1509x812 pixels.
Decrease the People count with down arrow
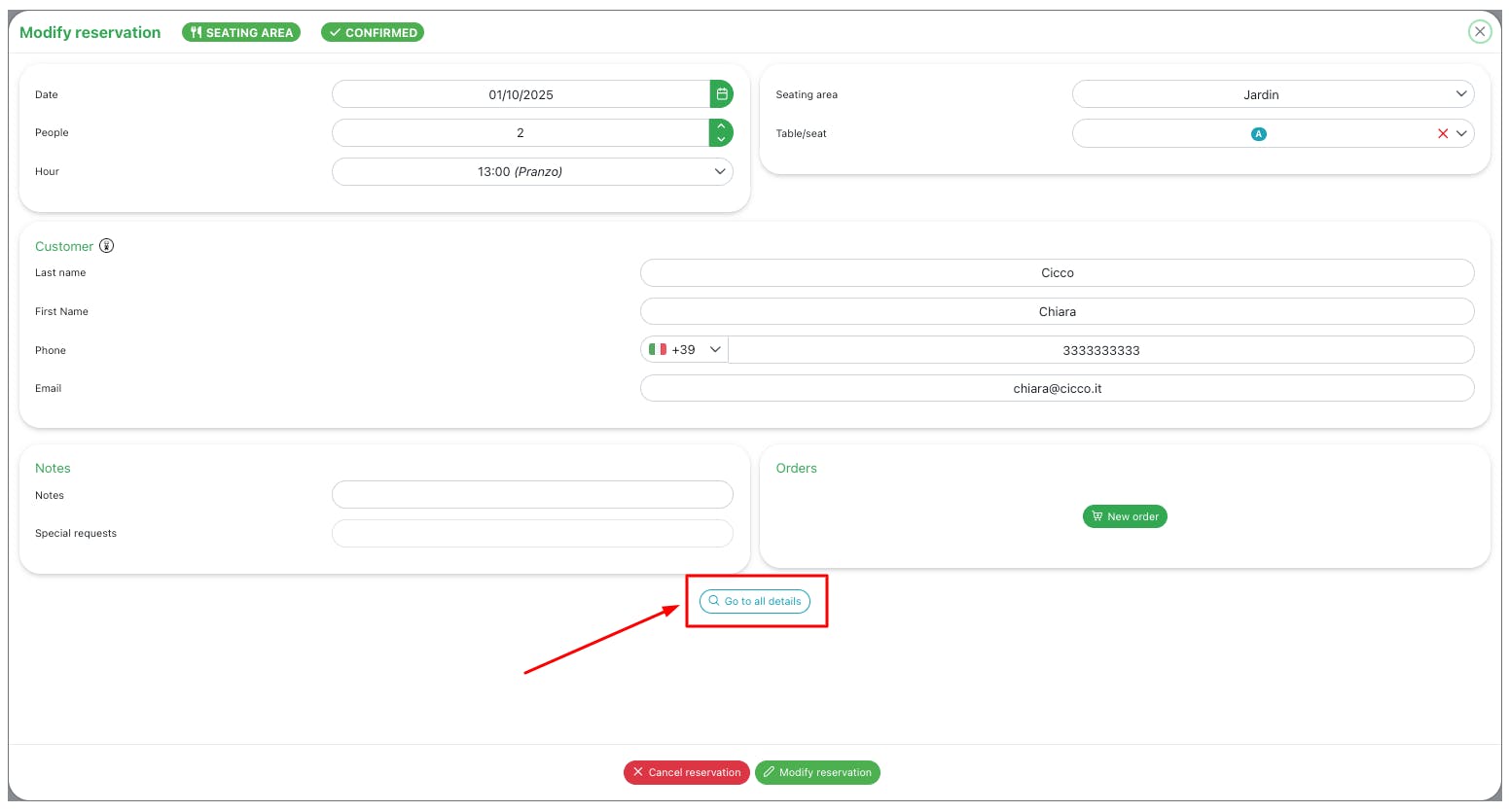(721, 139)
